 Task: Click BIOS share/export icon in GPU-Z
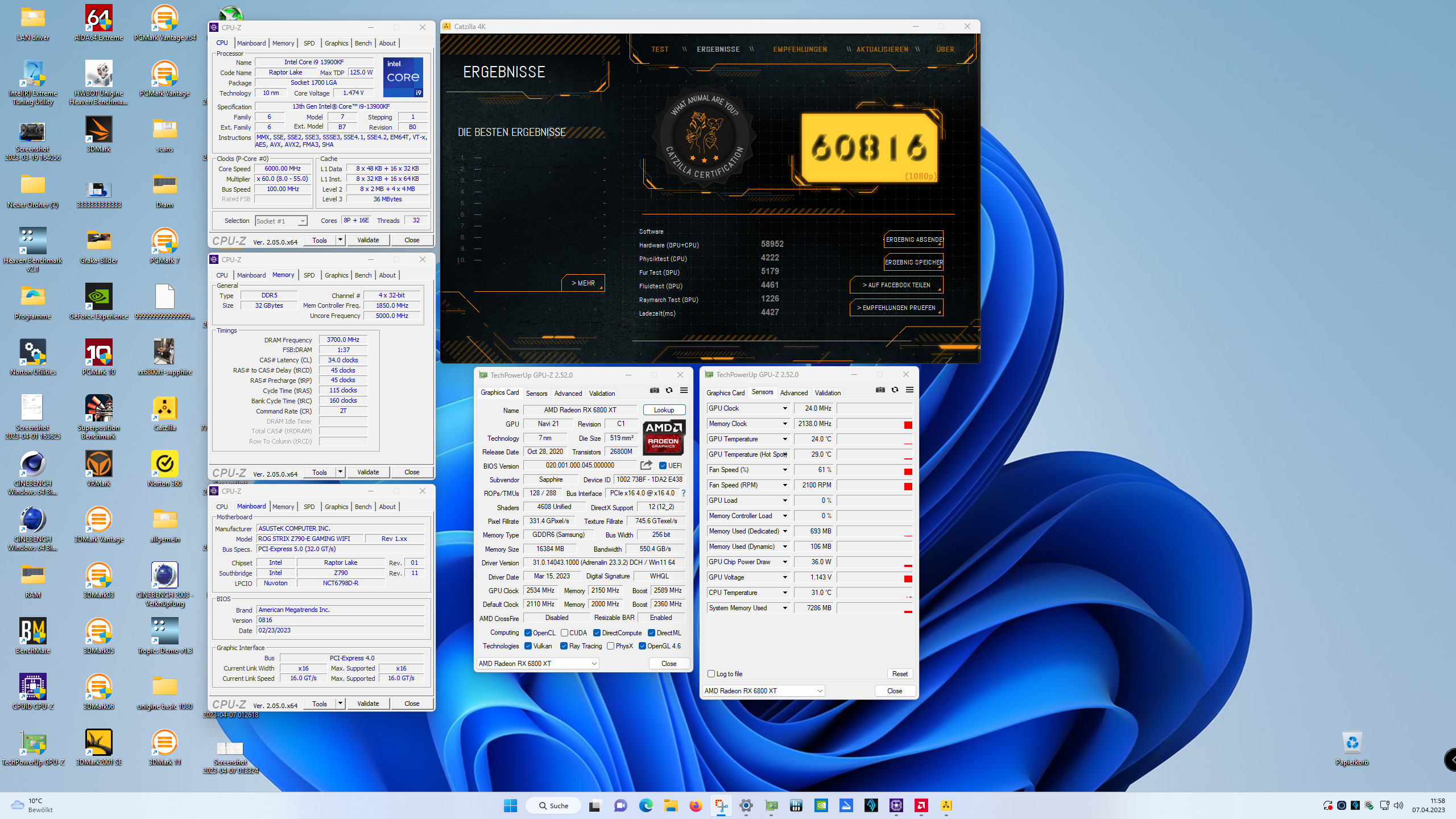point(646,465)
